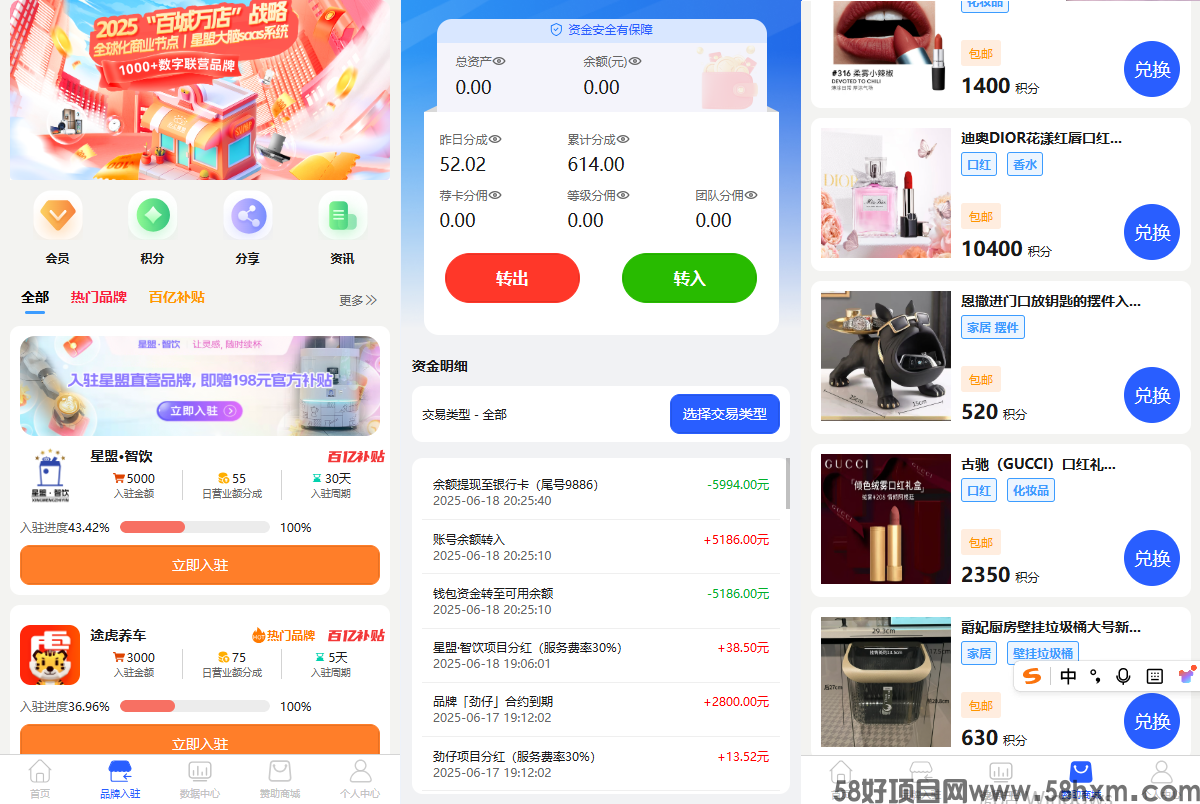Click 兑换 for the 630 积分 trash bin
Screen dimensions: 1200x804
[1152, 721]
